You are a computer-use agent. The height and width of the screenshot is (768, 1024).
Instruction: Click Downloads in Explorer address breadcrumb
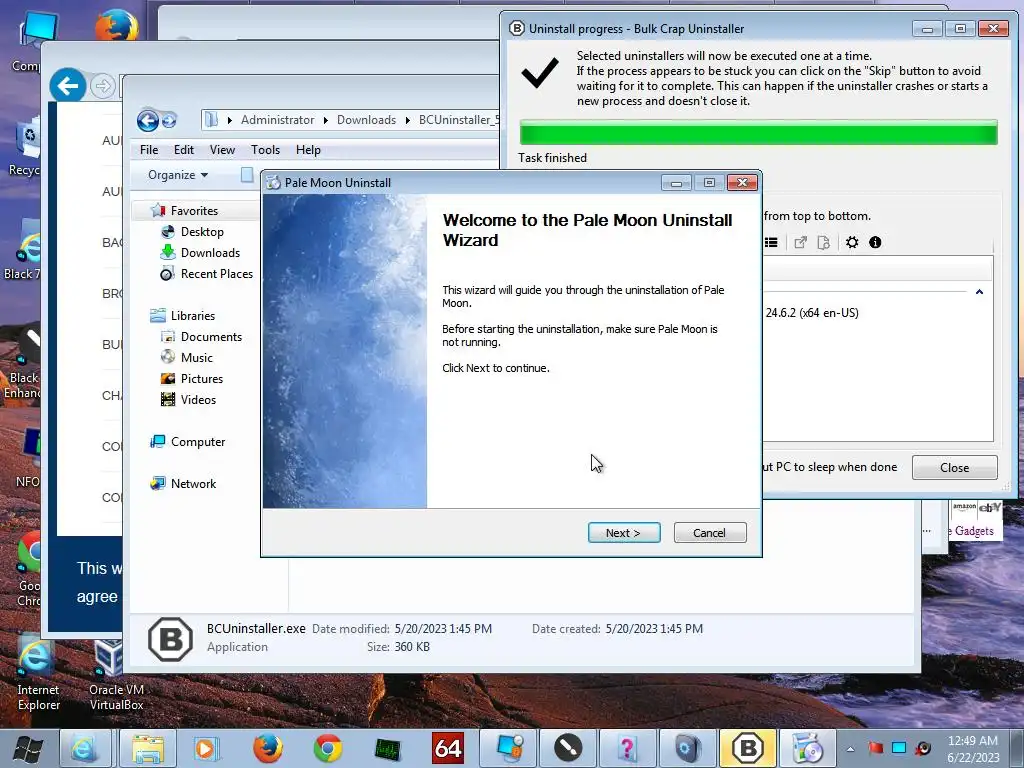point(366,120)
